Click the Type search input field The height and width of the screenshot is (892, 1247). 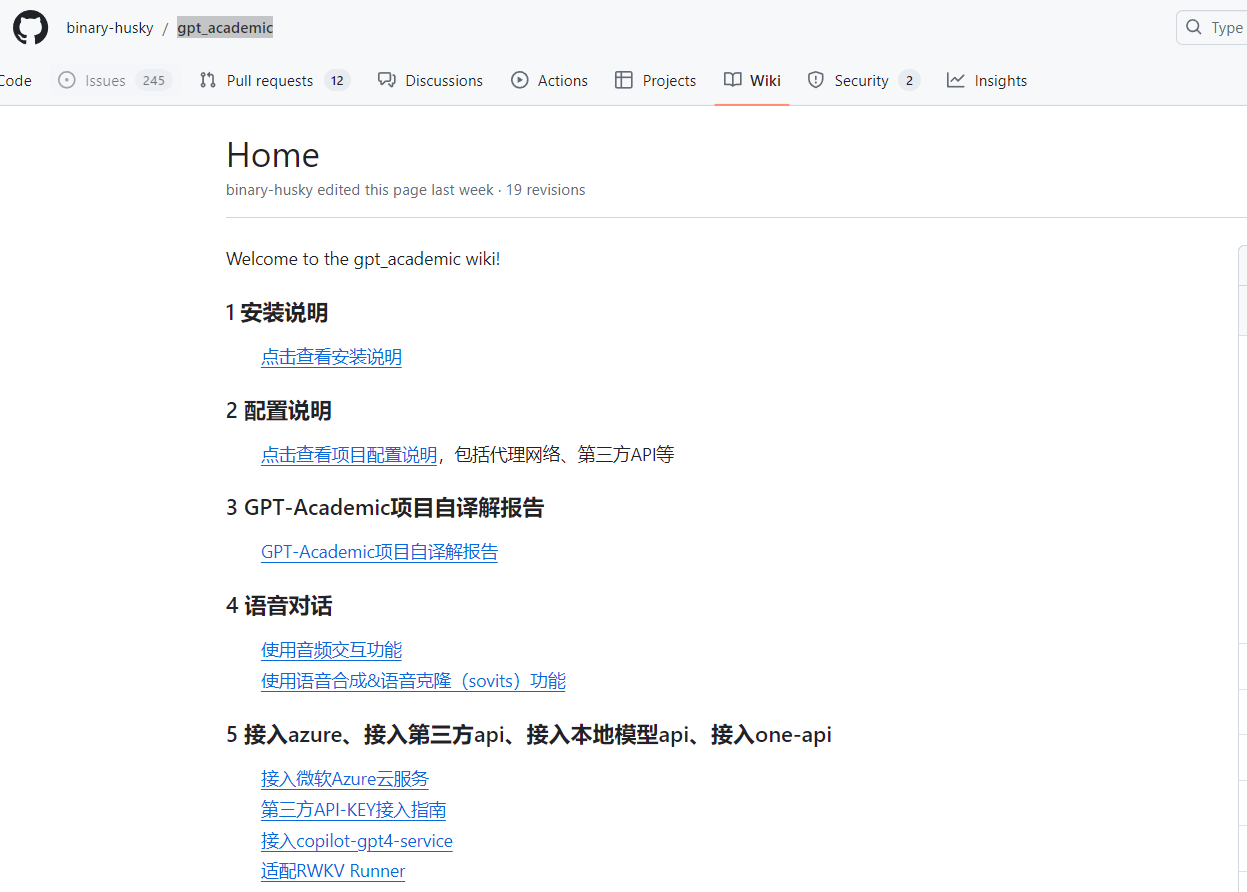coord(1225,27)
